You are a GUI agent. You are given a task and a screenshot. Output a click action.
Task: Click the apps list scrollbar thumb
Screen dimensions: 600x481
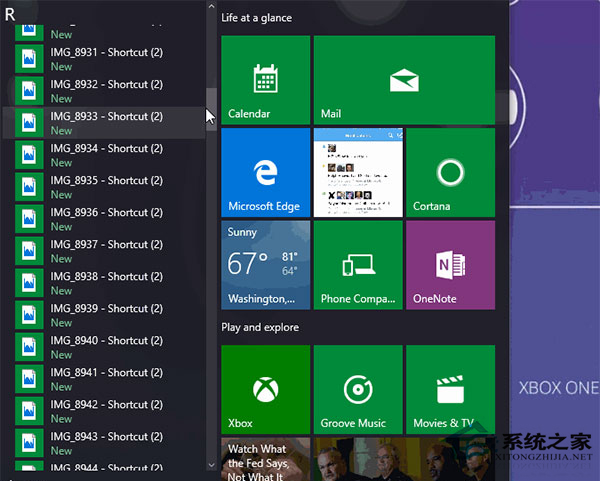pyautogui.click(x=211, y=109)
